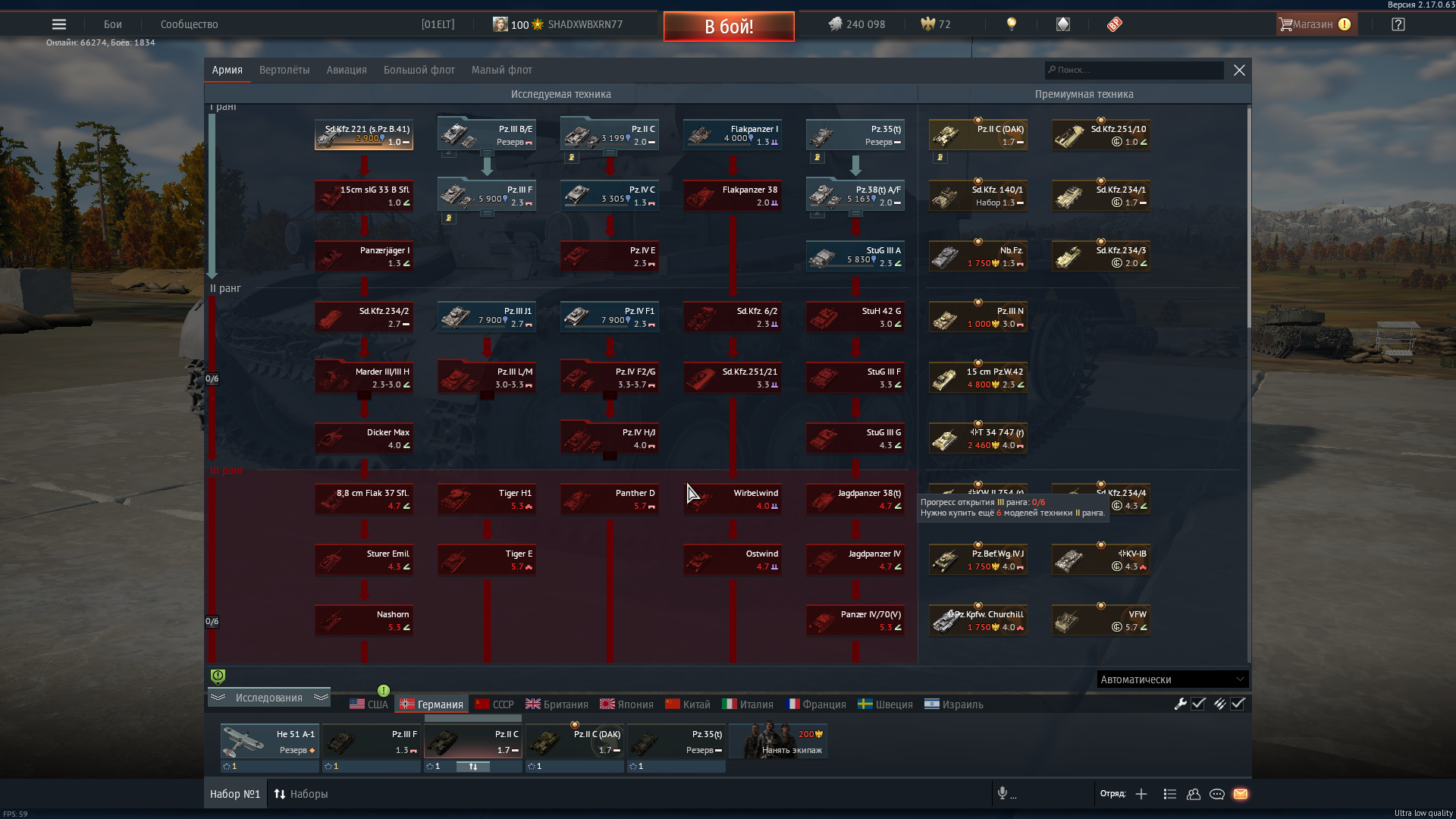1456x819 pixels.
Task: Expand the Pz.III F vehicle group
Action: coord(487,214)
